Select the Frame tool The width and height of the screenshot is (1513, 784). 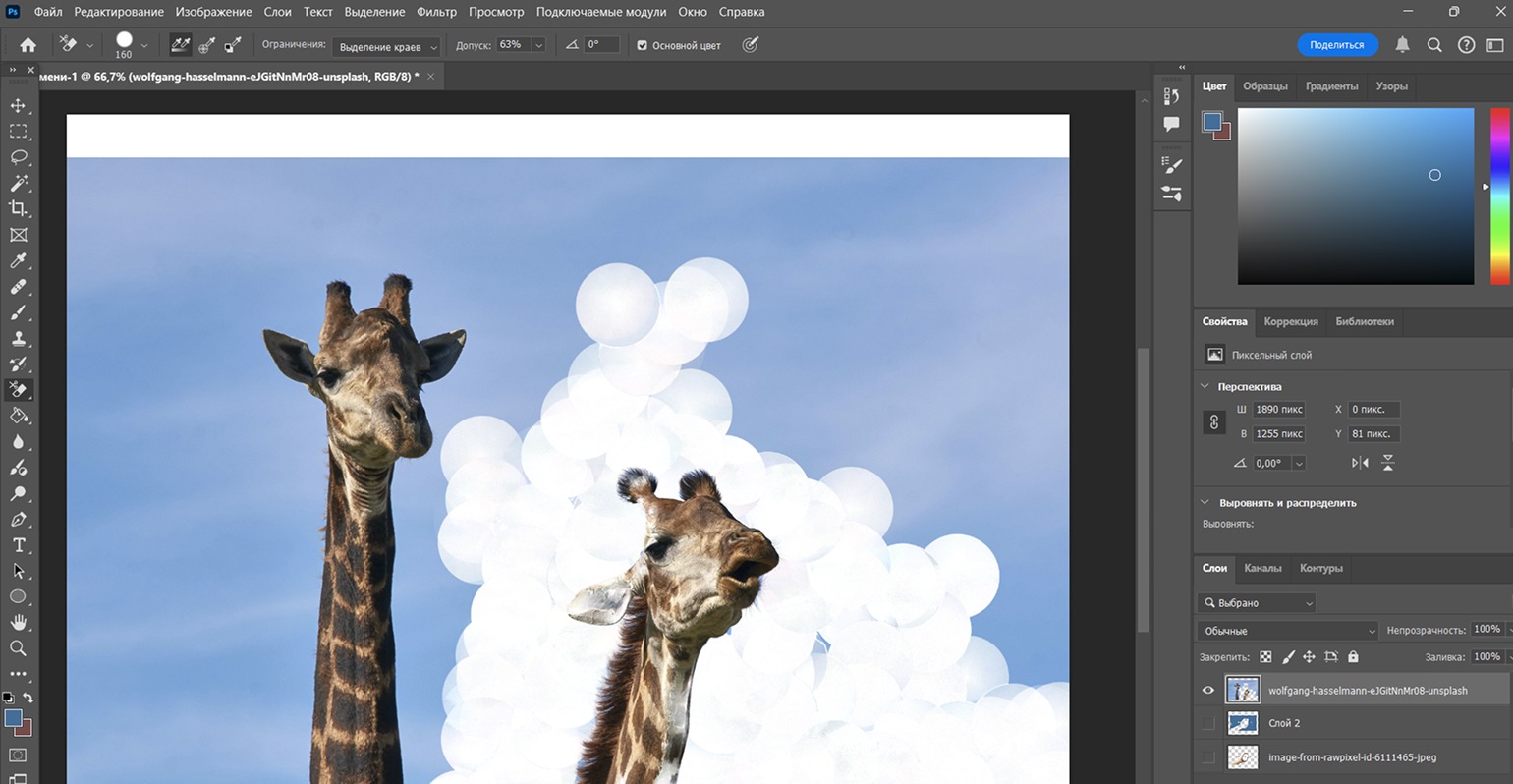(x=18, y=235)
